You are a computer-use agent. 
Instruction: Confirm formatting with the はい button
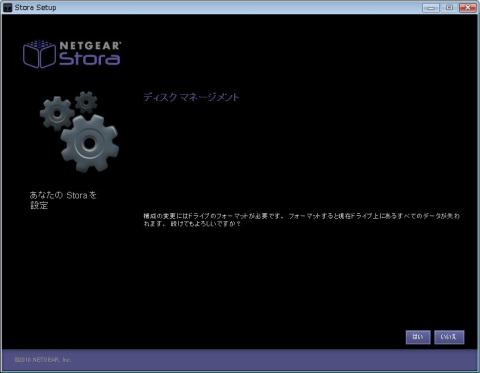(x=418, y=337)
